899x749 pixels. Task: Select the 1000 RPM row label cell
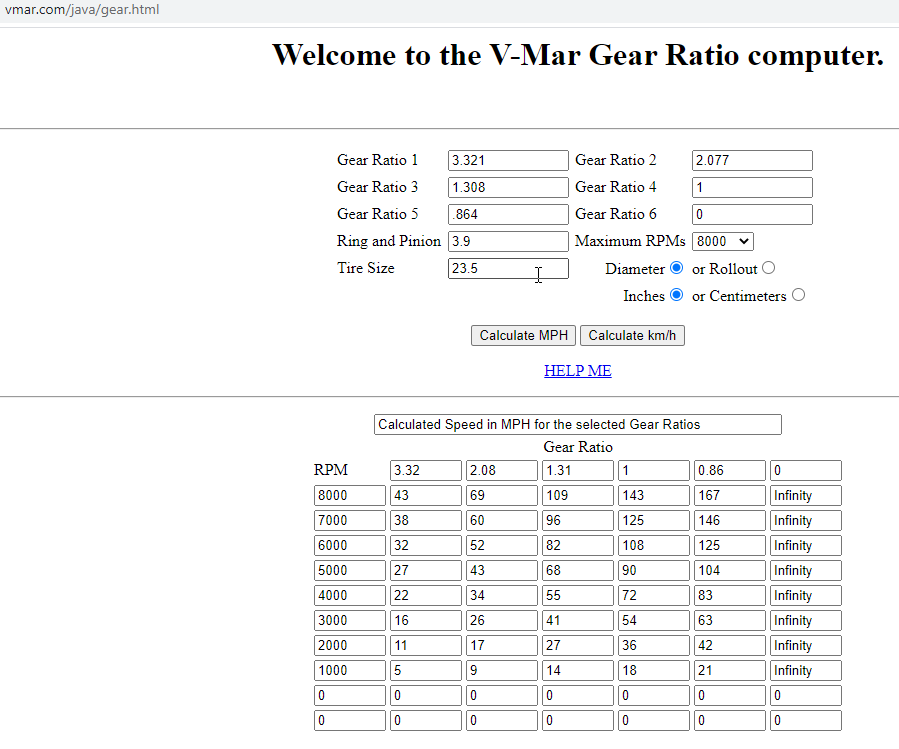click(350, 670)
